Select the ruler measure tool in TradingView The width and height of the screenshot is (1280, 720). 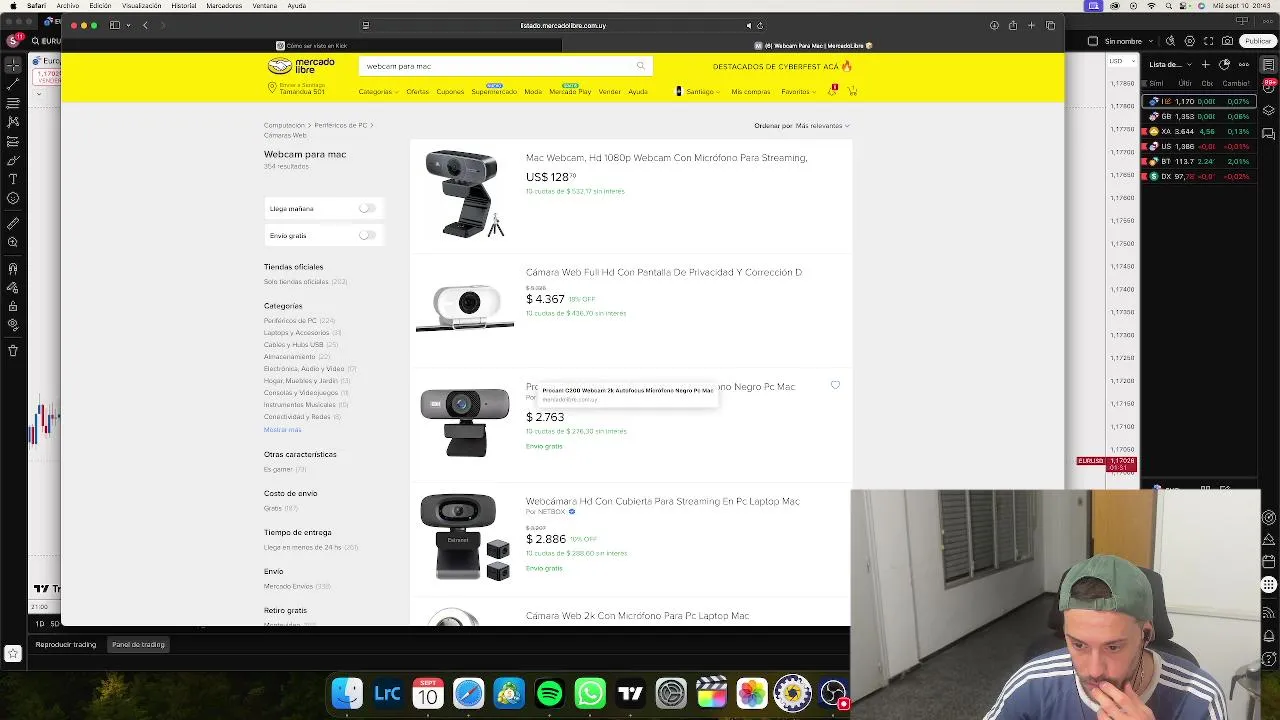click(13, 223)
